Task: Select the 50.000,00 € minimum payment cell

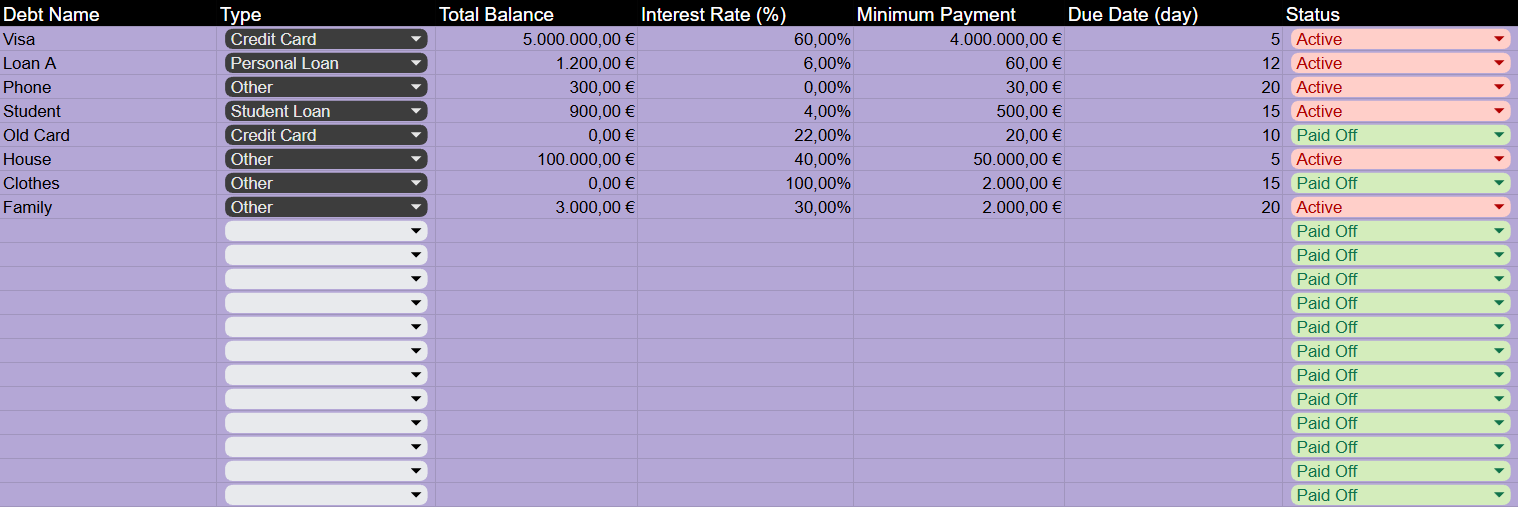Action: tap(958, 159)
